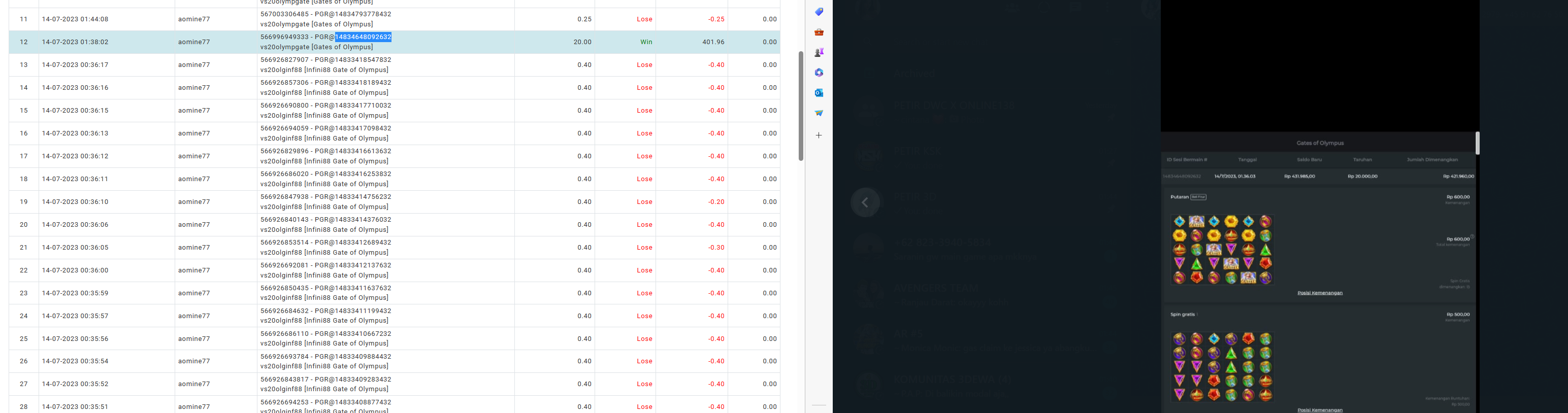Click the plus icon to customize sidebar
The height and width of the screenshot is (413, 1568).
coord(819,135)
